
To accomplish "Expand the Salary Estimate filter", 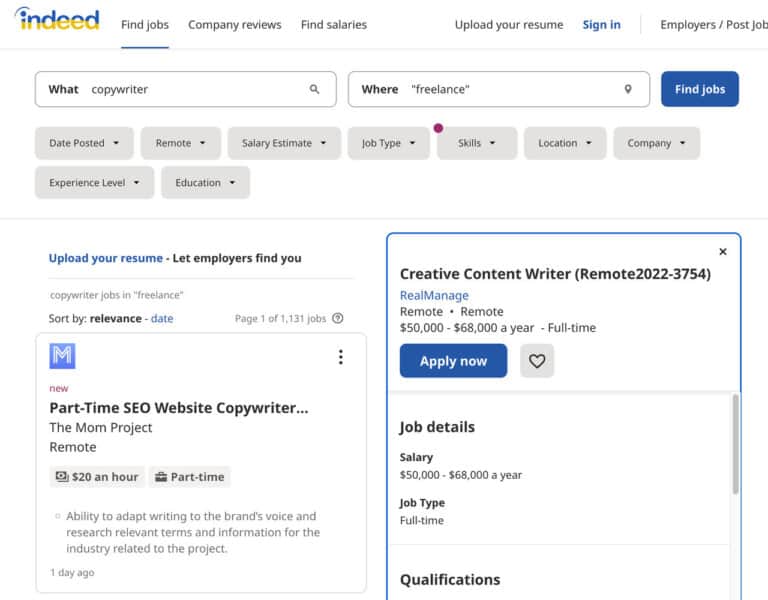I will pos(284,143).
